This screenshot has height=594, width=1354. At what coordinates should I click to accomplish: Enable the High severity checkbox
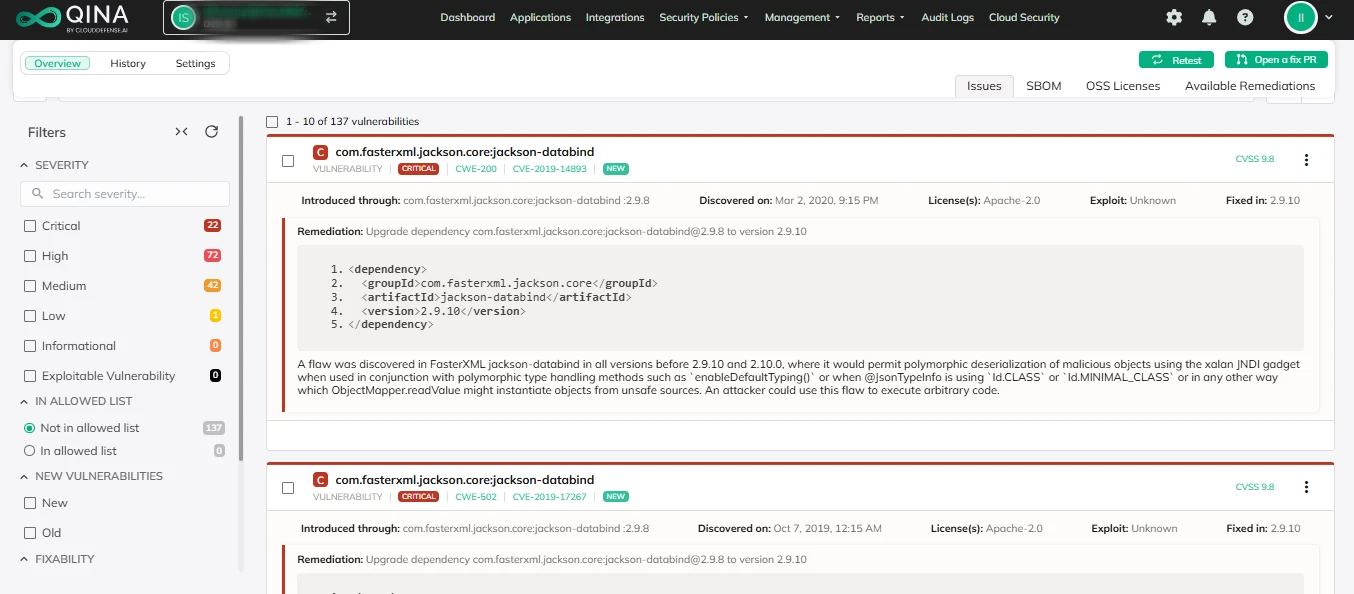point(31,256)
